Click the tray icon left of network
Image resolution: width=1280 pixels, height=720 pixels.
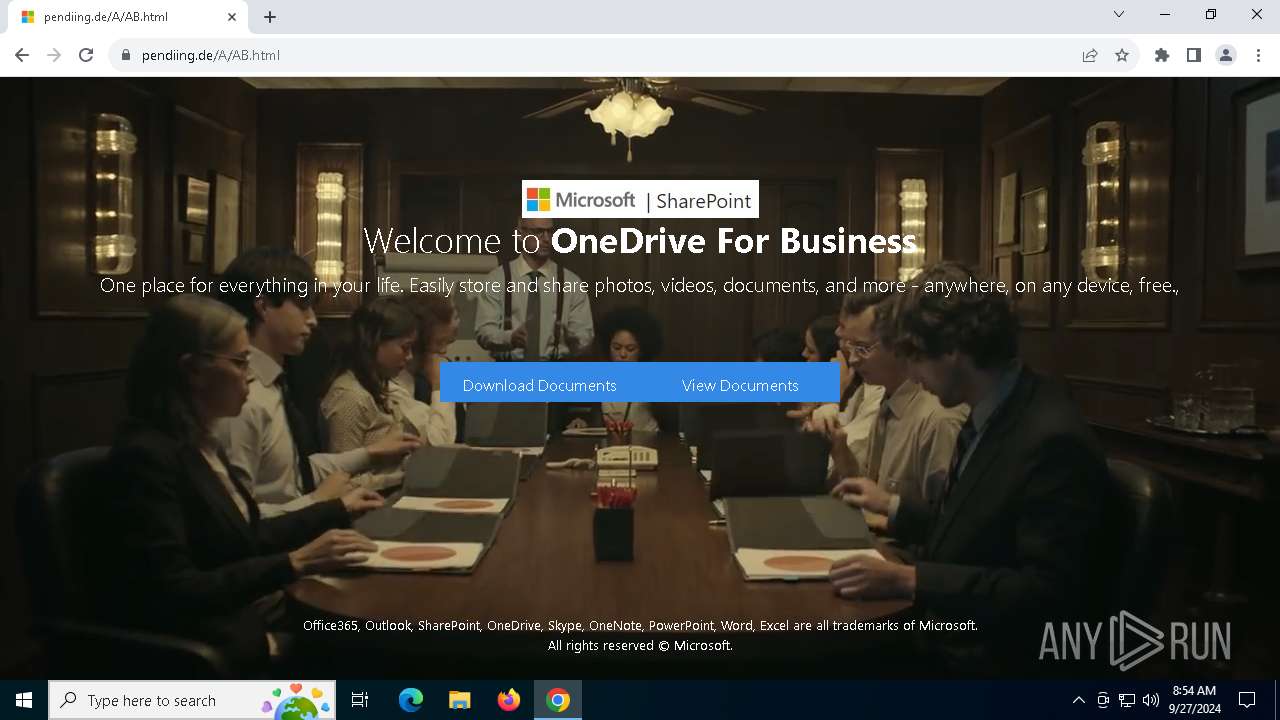(1103, 700)
